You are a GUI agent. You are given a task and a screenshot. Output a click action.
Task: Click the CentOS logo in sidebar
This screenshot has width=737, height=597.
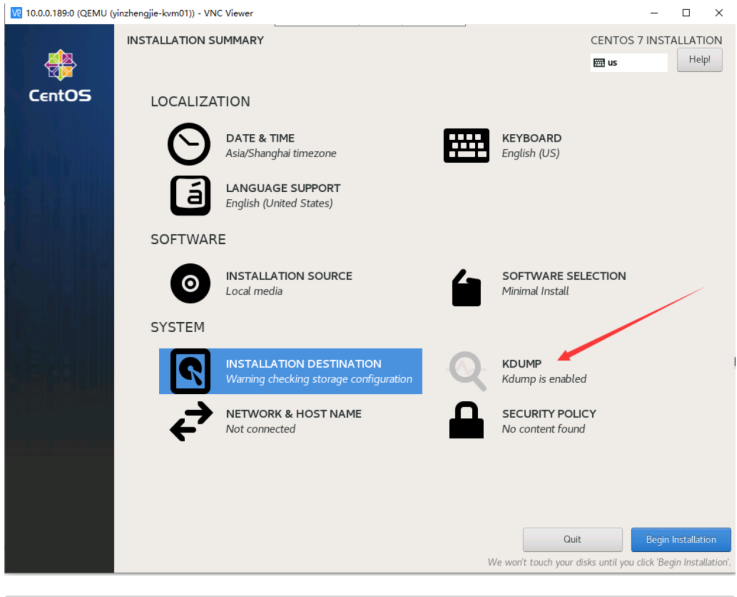60,77
